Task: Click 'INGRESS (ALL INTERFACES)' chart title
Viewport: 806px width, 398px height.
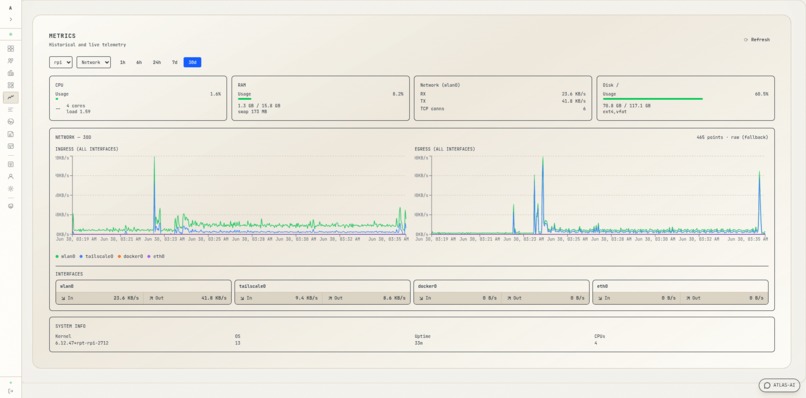Action: click(x=87, y=149)
